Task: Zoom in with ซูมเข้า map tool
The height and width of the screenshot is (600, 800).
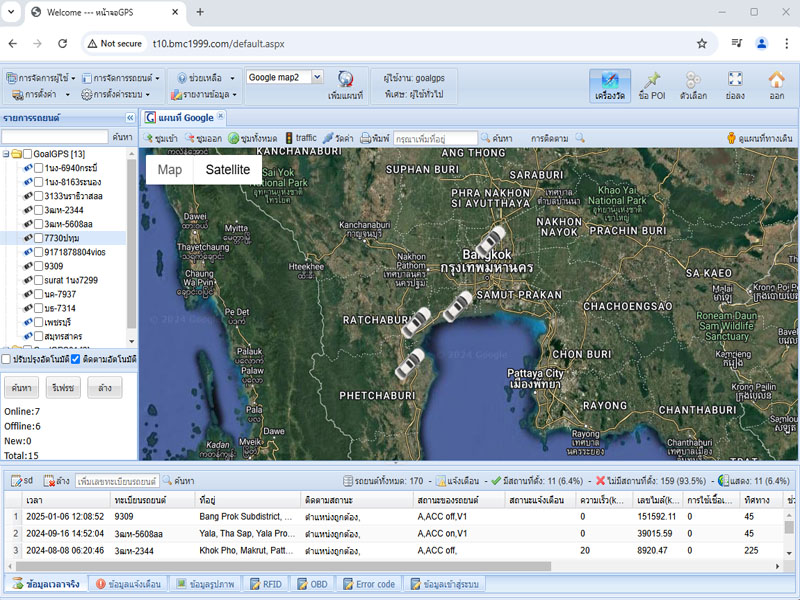Action: click(x=160, y=138)
